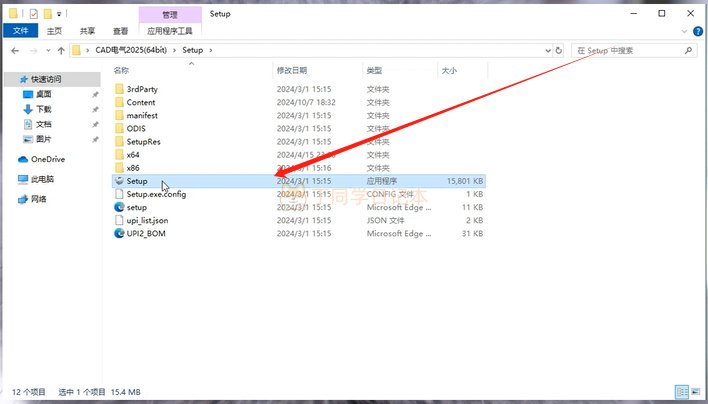708x404 pixels.
Task: Click the 2024/10/7 18:32 date cell
Action: point(306,102)
